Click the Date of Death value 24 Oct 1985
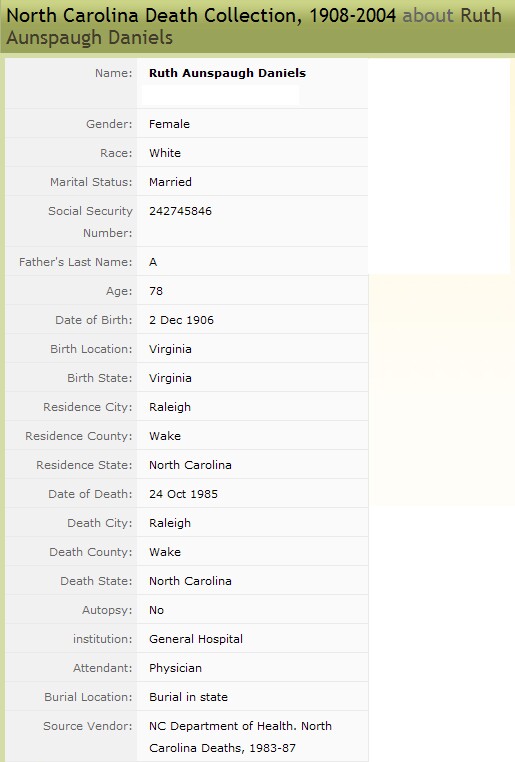The height and width of the screenshot is (762, 515). click(183, 494)
